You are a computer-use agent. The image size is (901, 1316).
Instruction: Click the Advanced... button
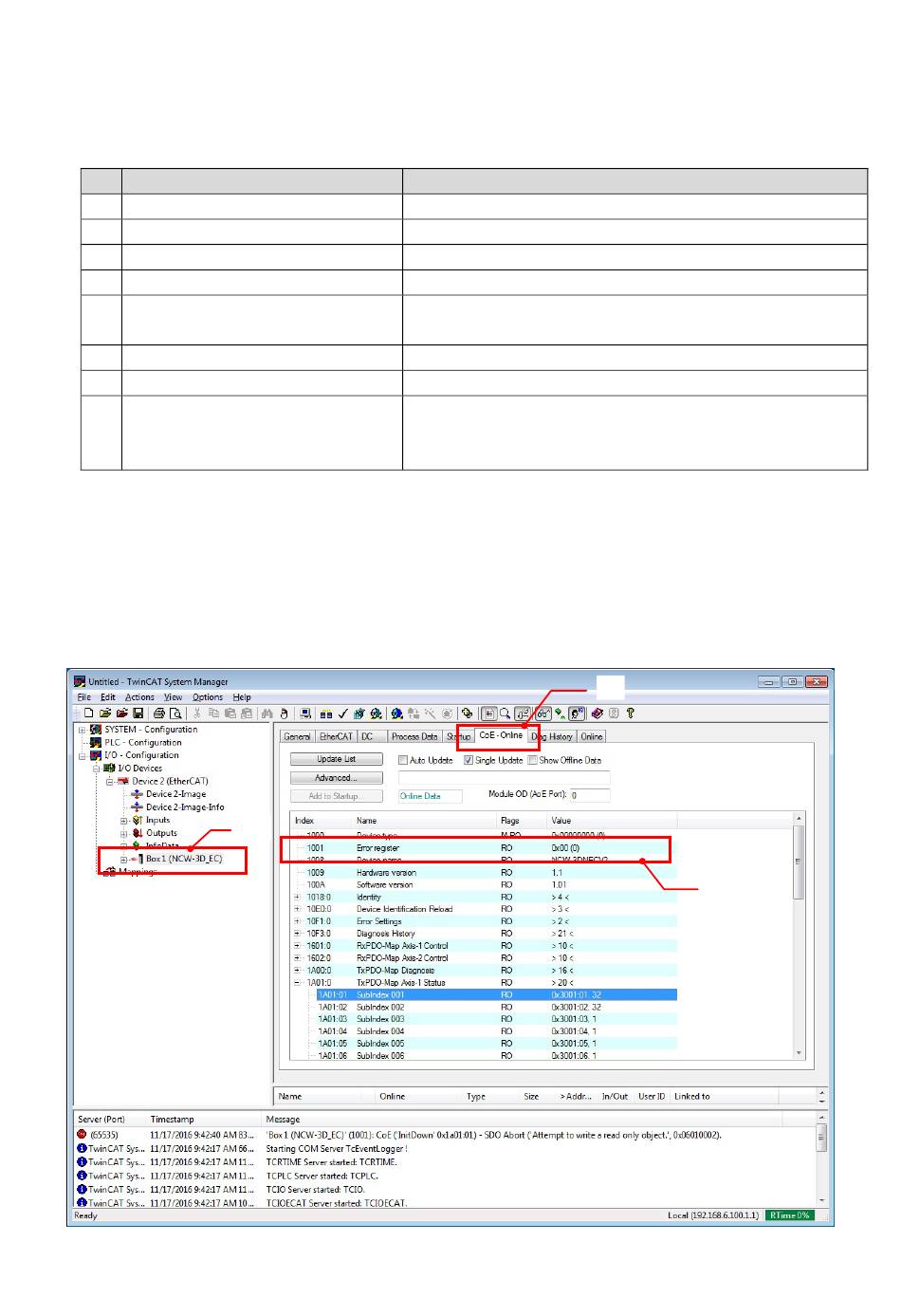(x=337, y=778)
